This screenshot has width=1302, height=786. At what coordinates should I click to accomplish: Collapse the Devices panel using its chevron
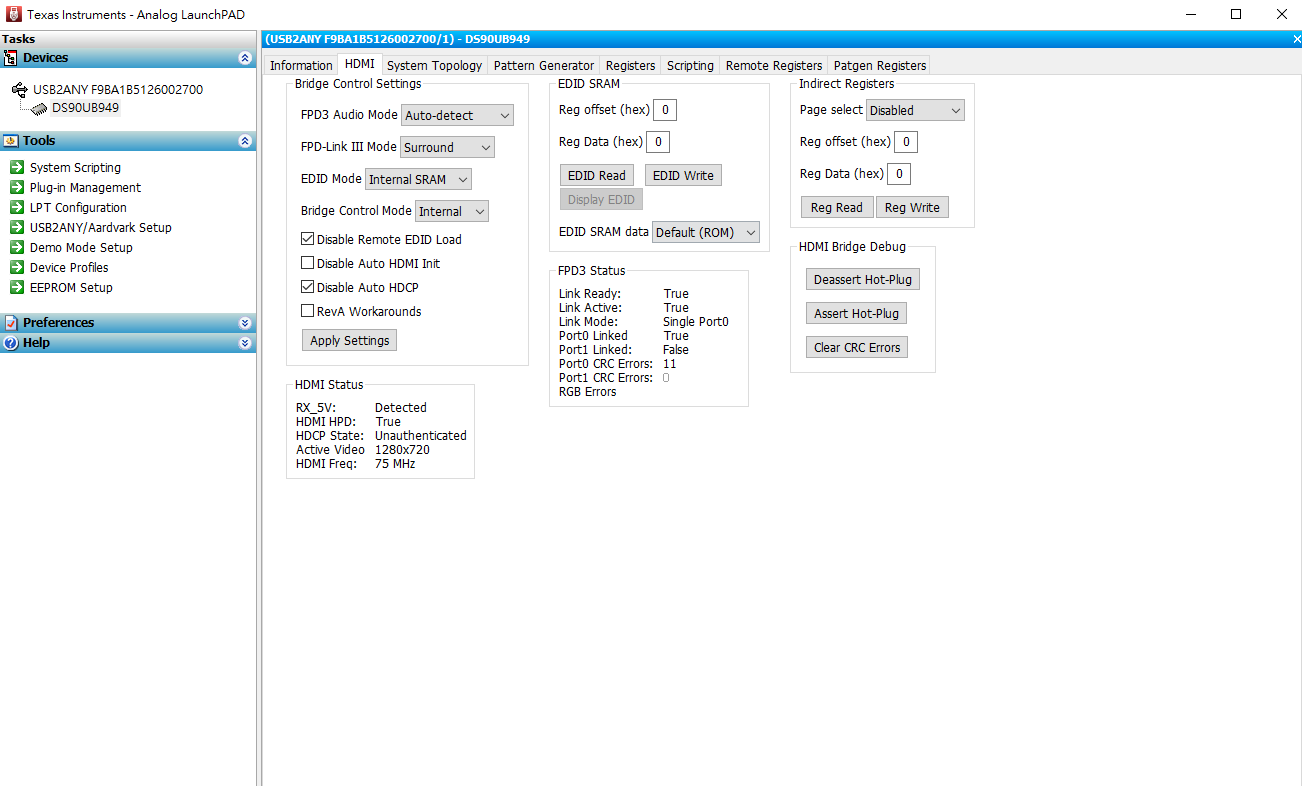coord(245,58)
